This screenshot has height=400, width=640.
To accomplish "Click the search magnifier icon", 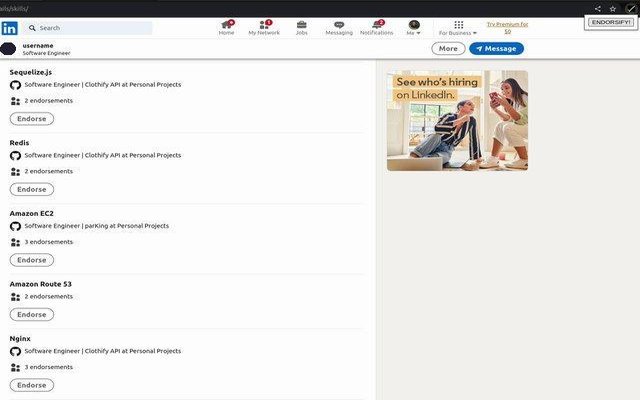I will 32,28.
